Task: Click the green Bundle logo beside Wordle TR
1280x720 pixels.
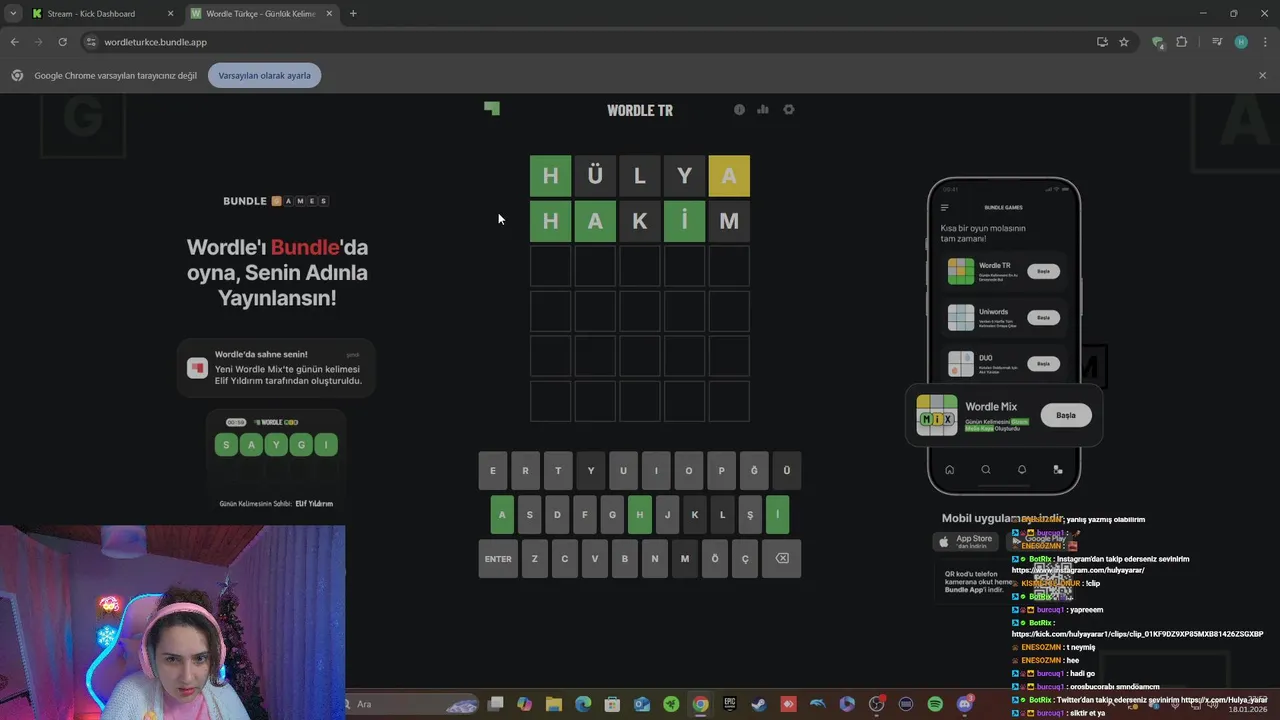Action: 492,108
